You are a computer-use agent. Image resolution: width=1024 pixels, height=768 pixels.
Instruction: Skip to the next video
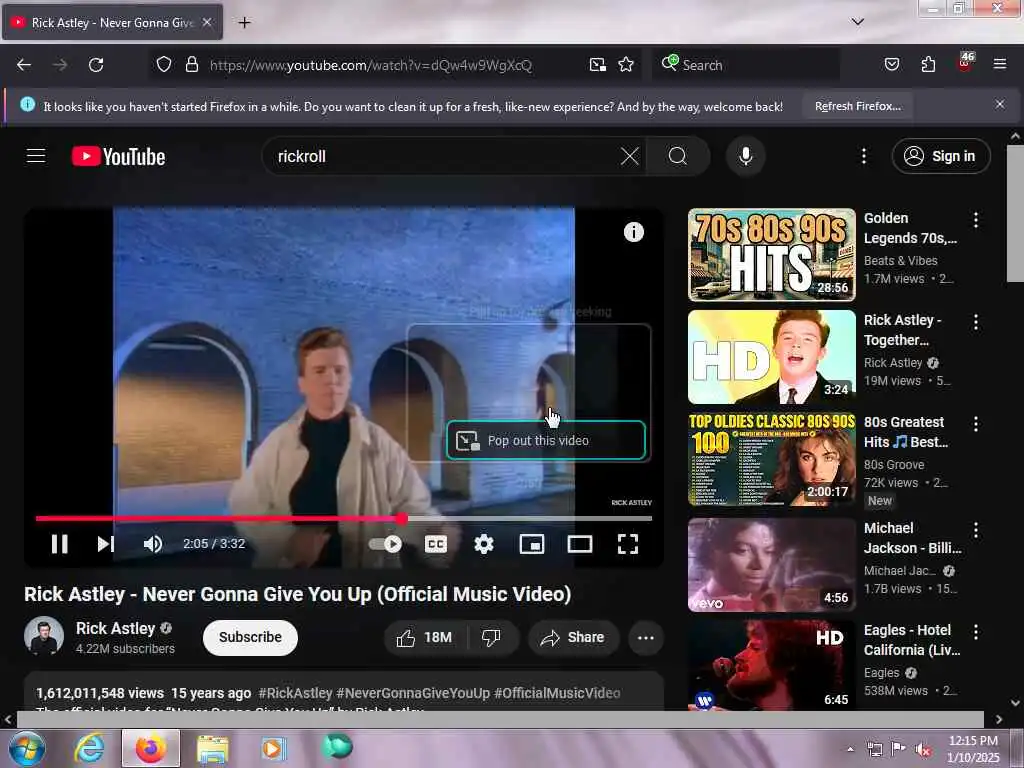pos(106,544)
